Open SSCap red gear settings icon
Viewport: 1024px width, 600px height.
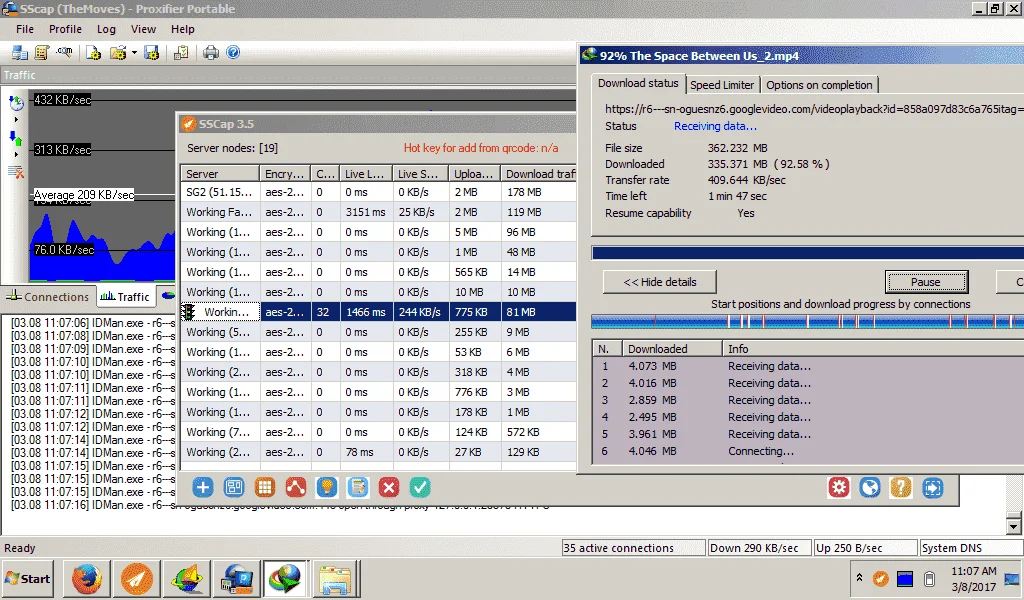839,488
